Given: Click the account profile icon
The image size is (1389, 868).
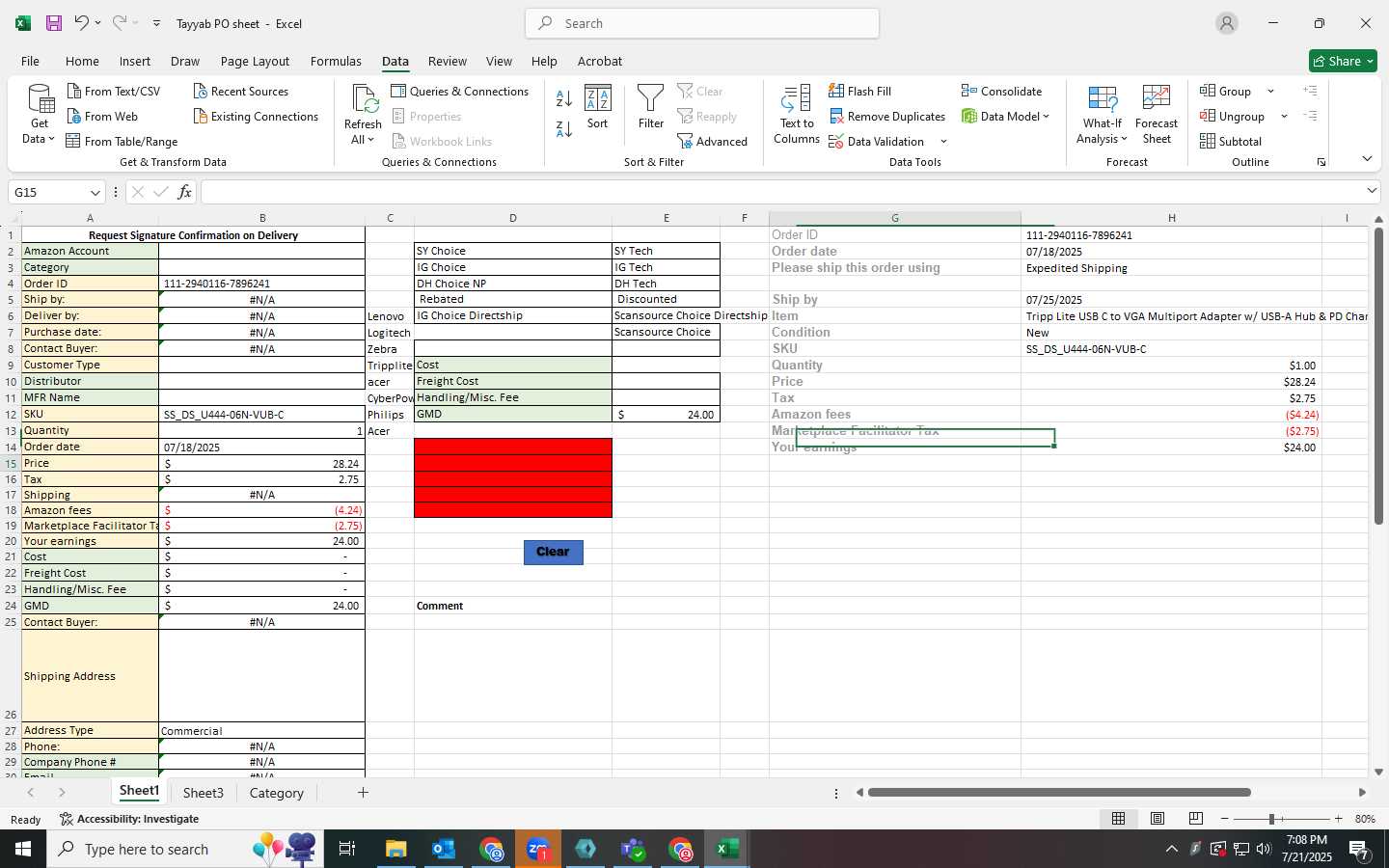Looking at the screenshot, I should (1227, 23).
